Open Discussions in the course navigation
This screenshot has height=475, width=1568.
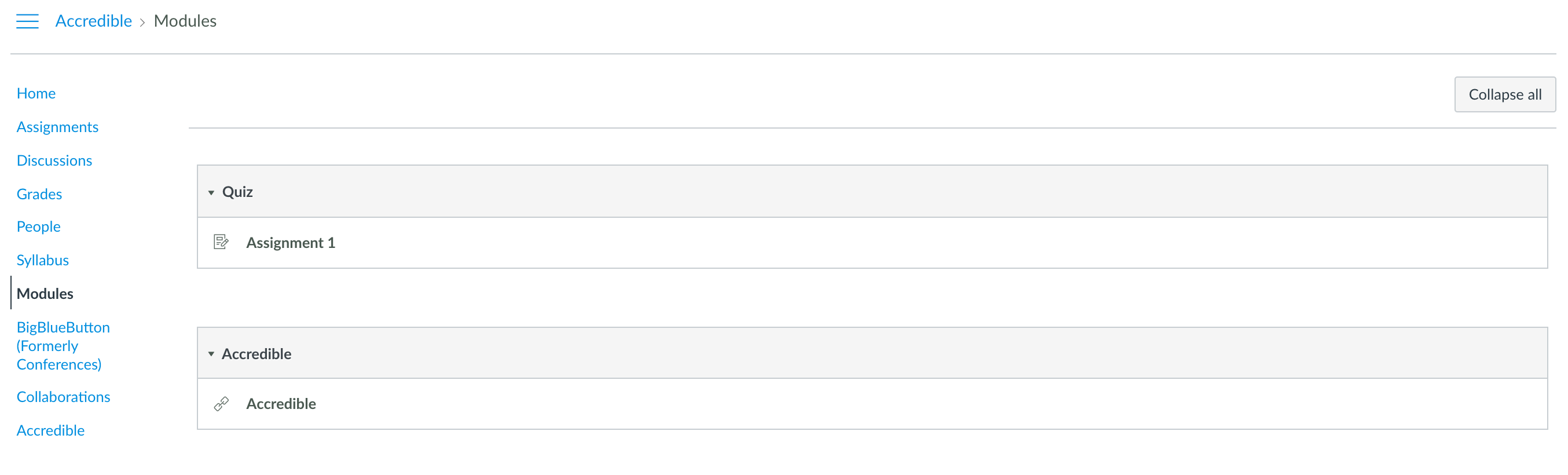pyautogui.click(x=54, y=160)
